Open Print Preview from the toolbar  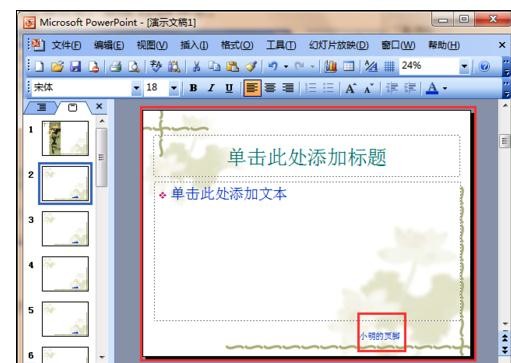click(x=134, y=67)
